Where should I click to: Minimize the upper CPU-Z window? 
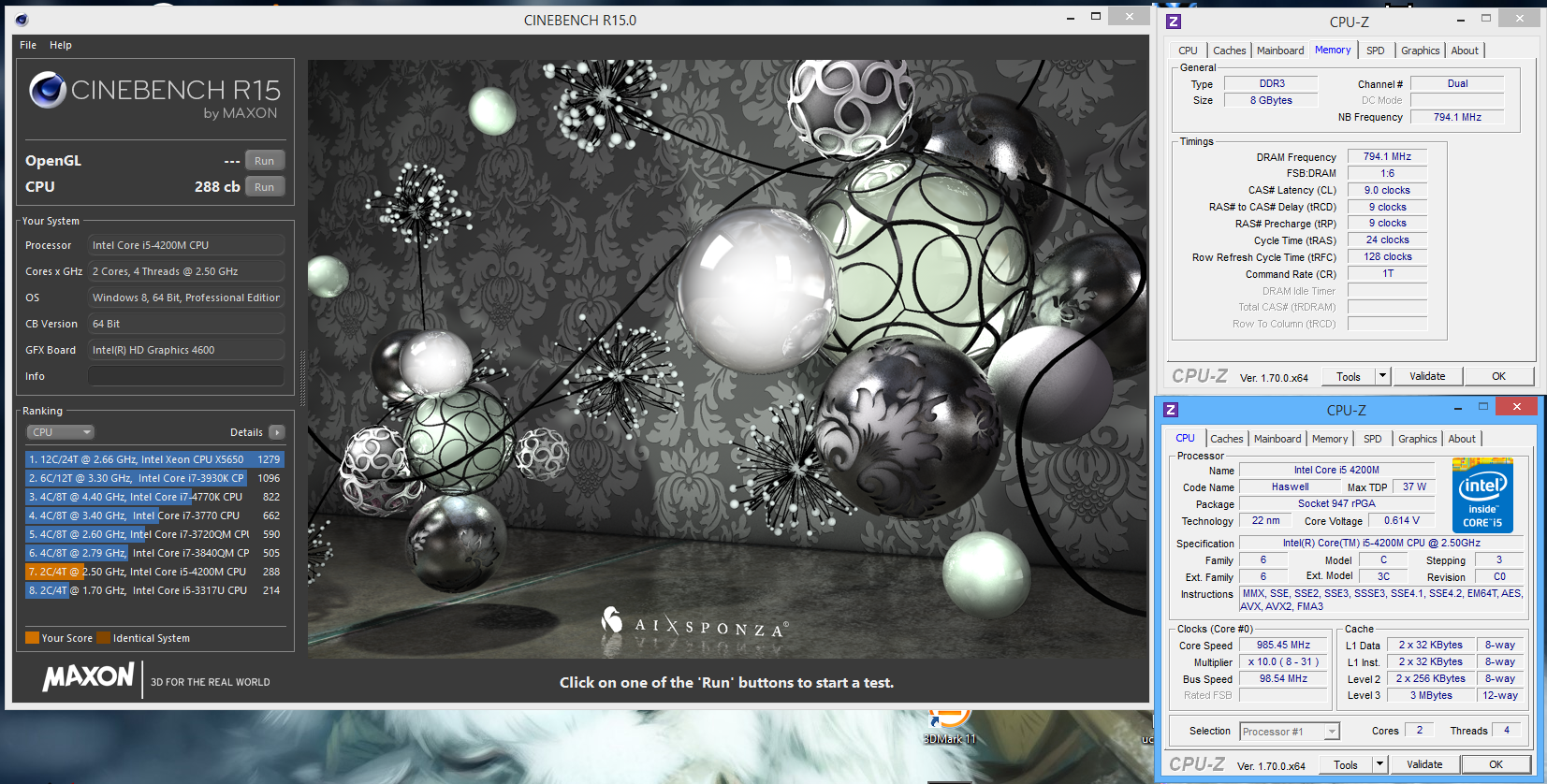coord(1461,20)
